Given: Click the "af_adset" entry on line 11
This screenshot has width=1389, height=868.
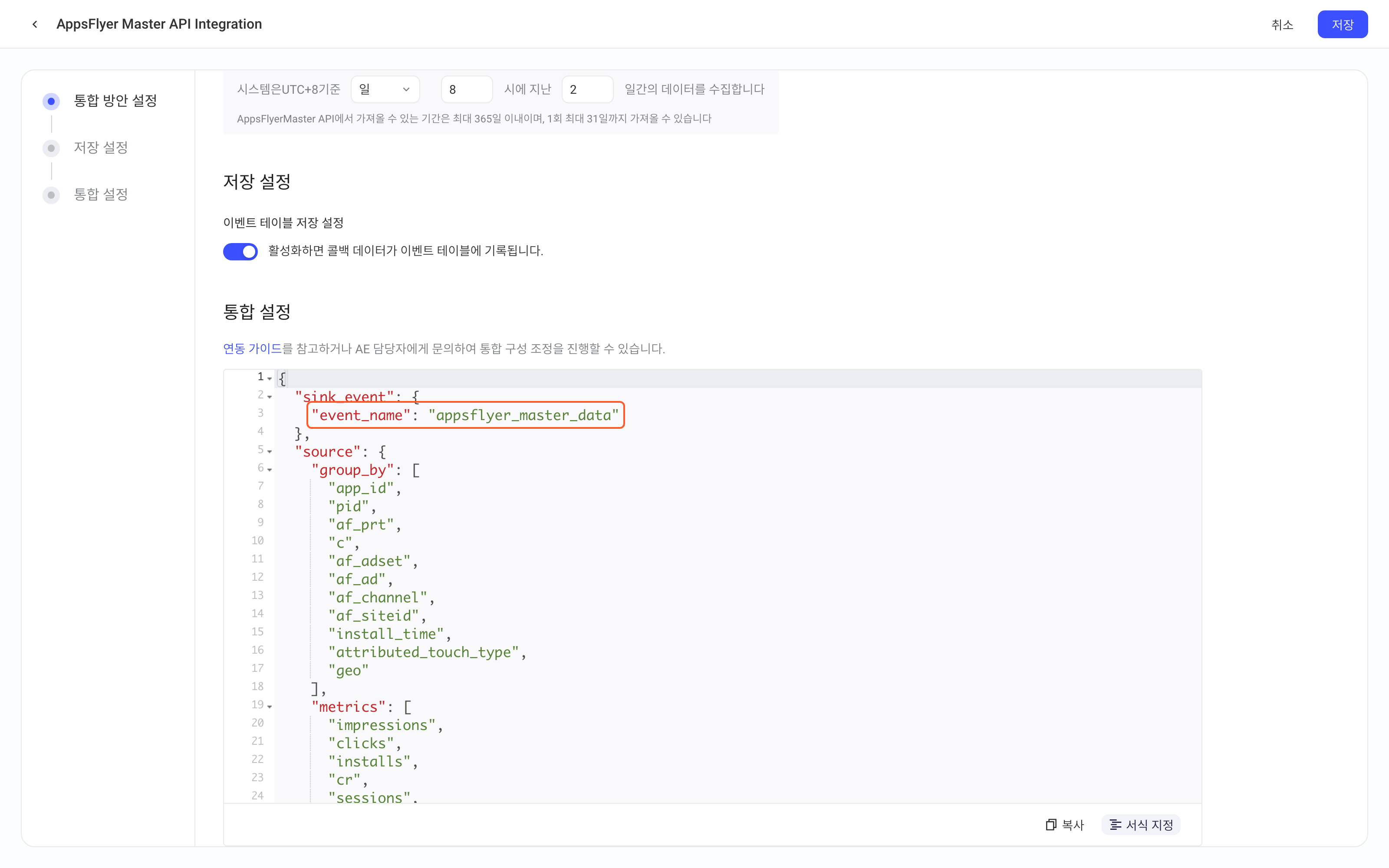Looking at the screenshot, I should click(369, 561).
